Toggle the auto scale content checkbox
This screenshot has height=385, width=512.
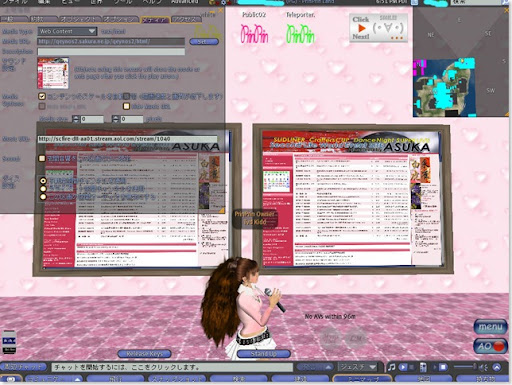42,96
